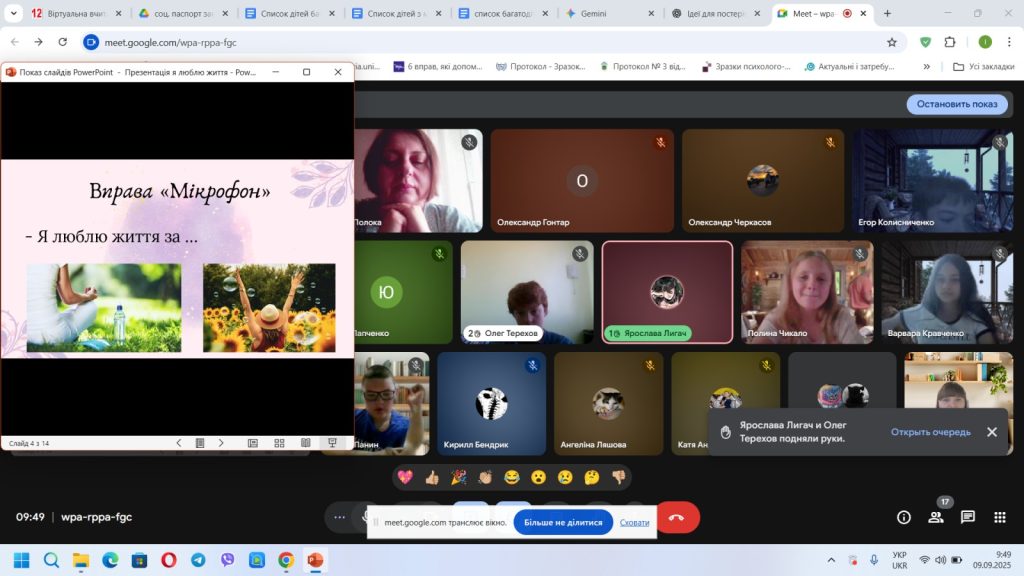1024x576 pixels.
Task: Select Поліна Чикало's video tile
Action: tap(807, 292)
